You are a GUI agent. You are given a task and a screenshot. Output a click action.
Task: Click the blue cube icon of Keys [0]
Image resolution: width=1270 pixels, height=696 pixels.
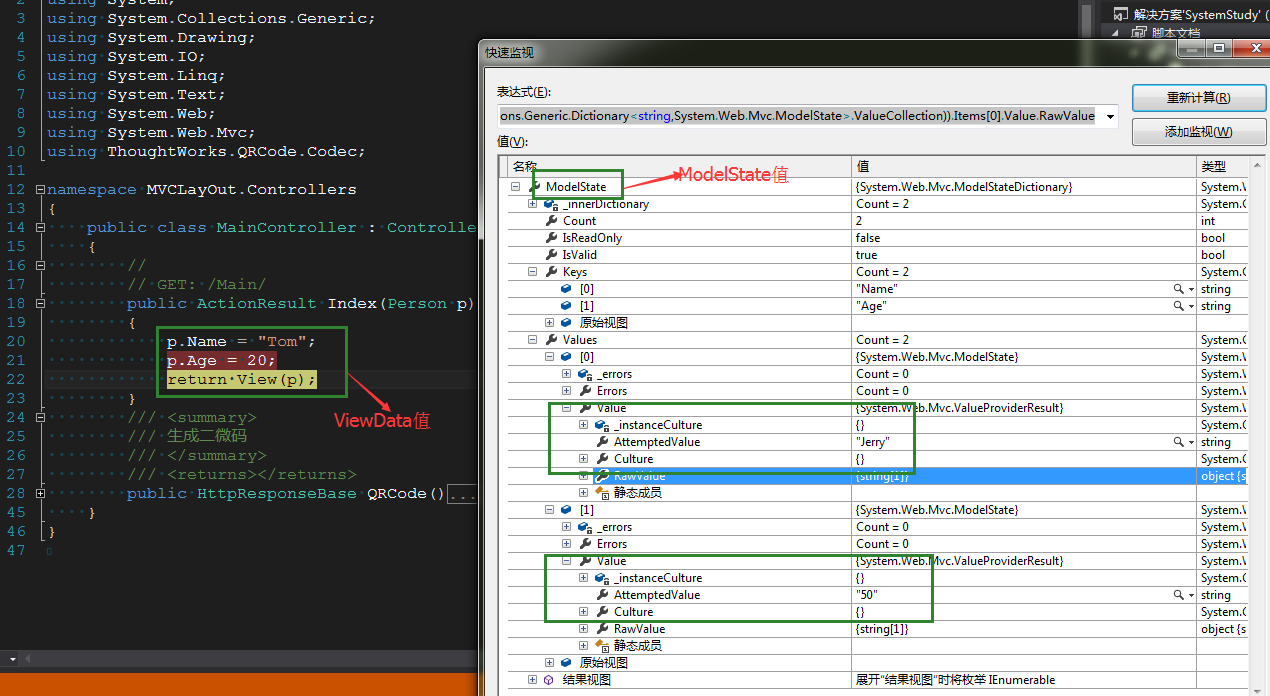[568, 289]
